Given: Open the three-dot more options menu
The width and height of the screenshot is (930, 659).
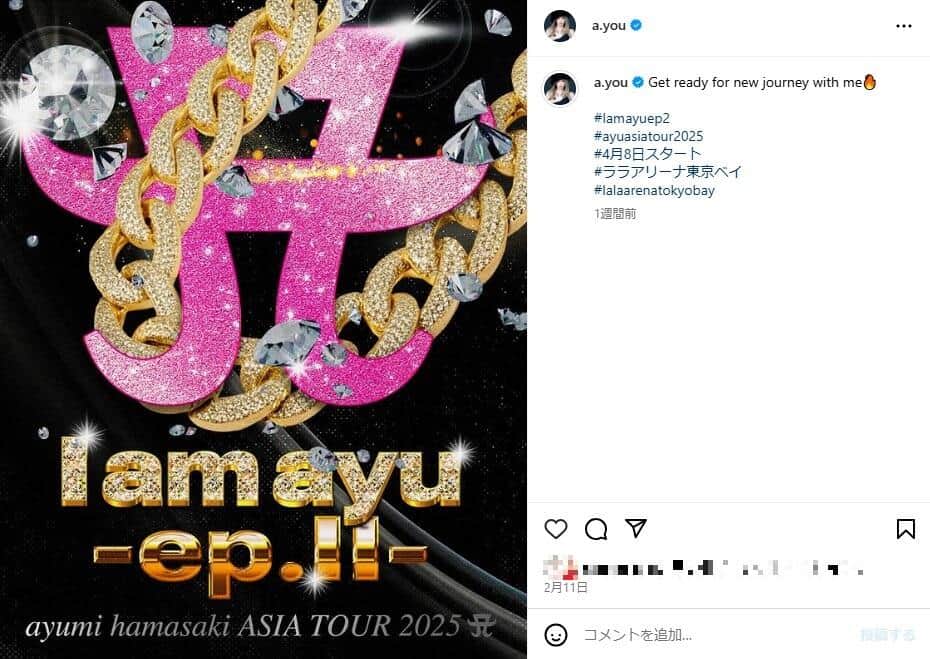Looking at the screenshot, I should (x=904, y=26).
